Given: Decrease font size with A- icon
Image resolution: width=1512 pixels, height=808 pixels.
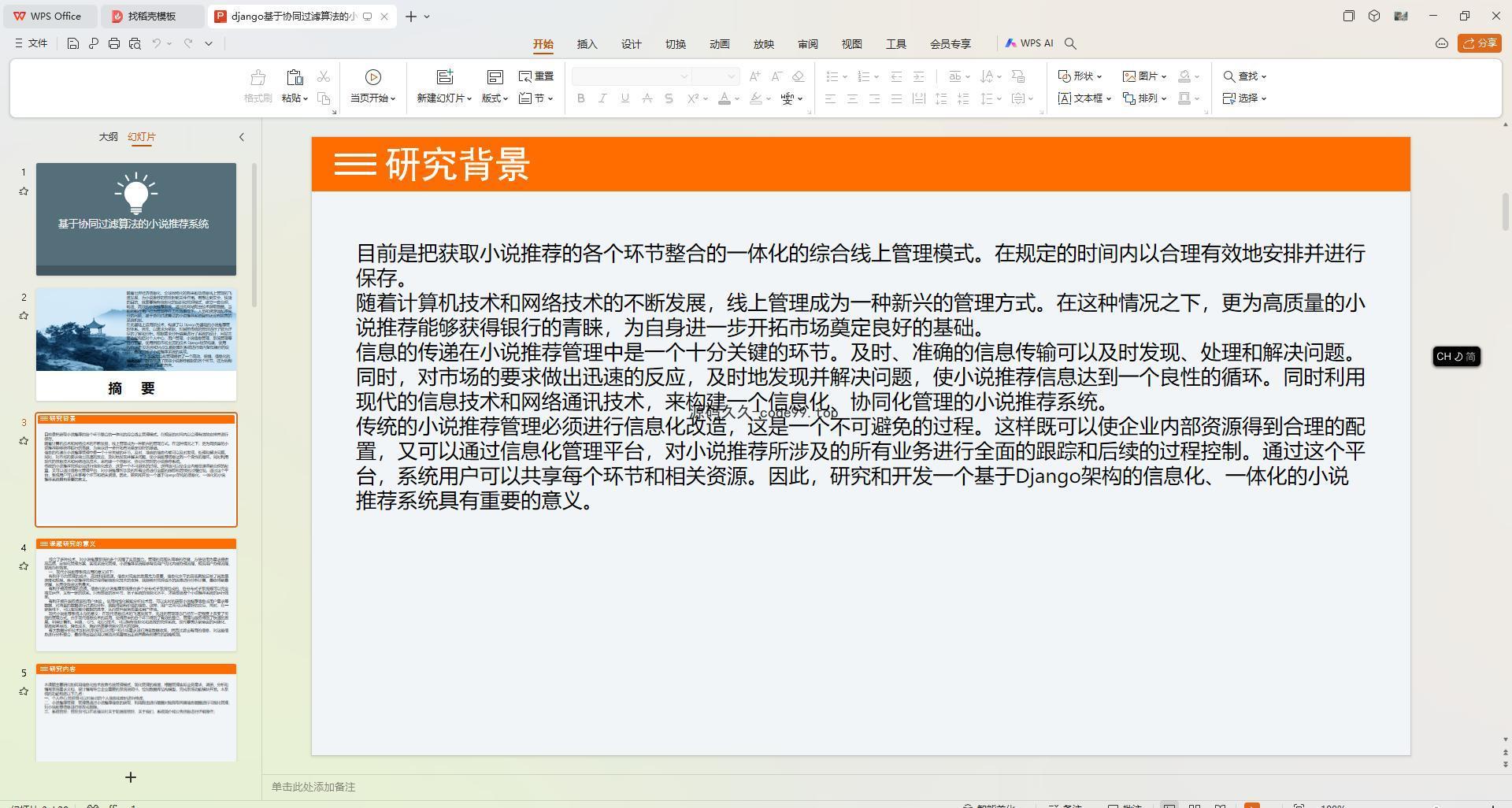Looking at the screenshot, I should 776,76.
